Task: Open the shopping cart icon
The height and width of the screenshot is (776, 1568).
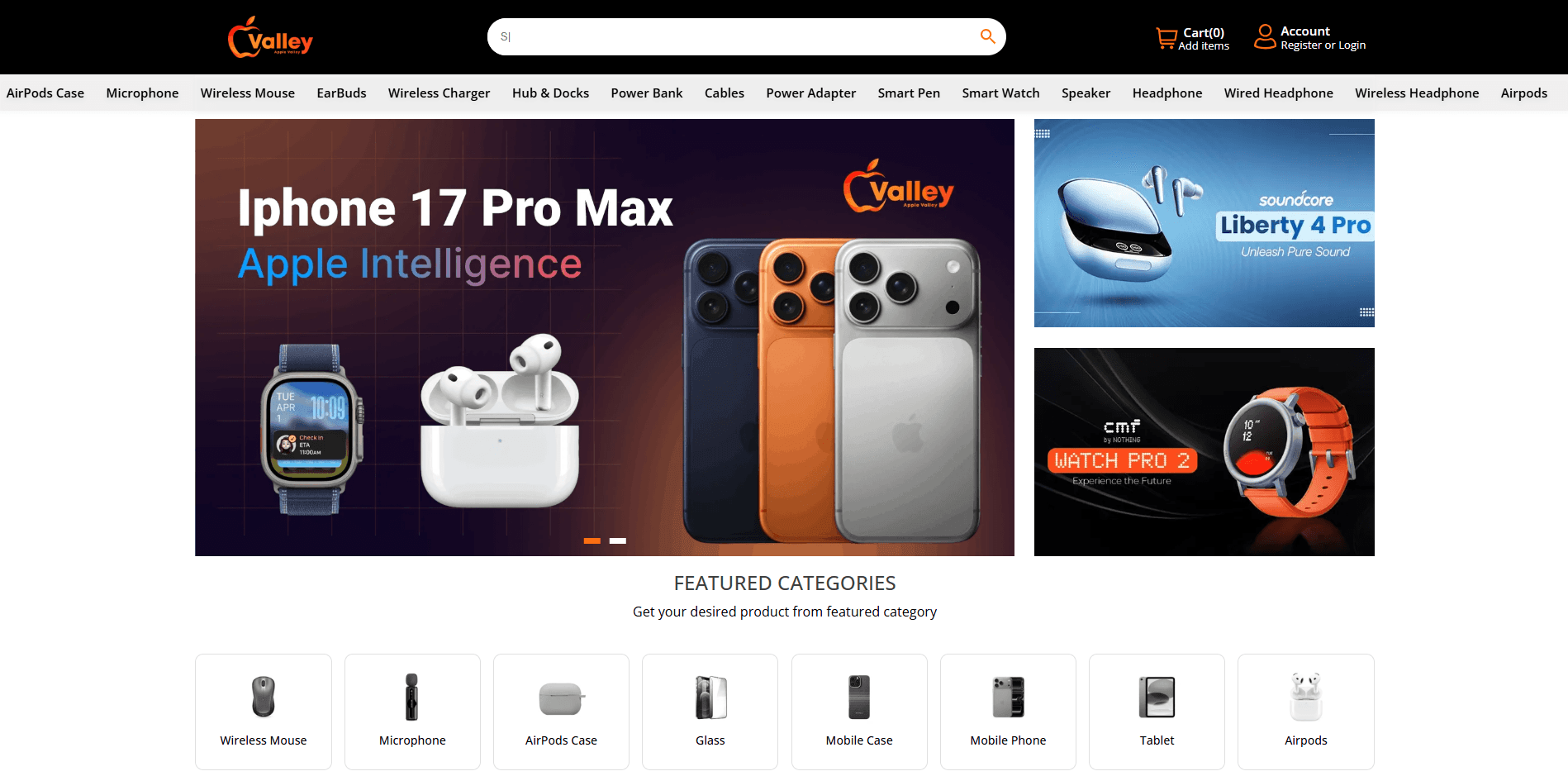Action: point(1166,39)
